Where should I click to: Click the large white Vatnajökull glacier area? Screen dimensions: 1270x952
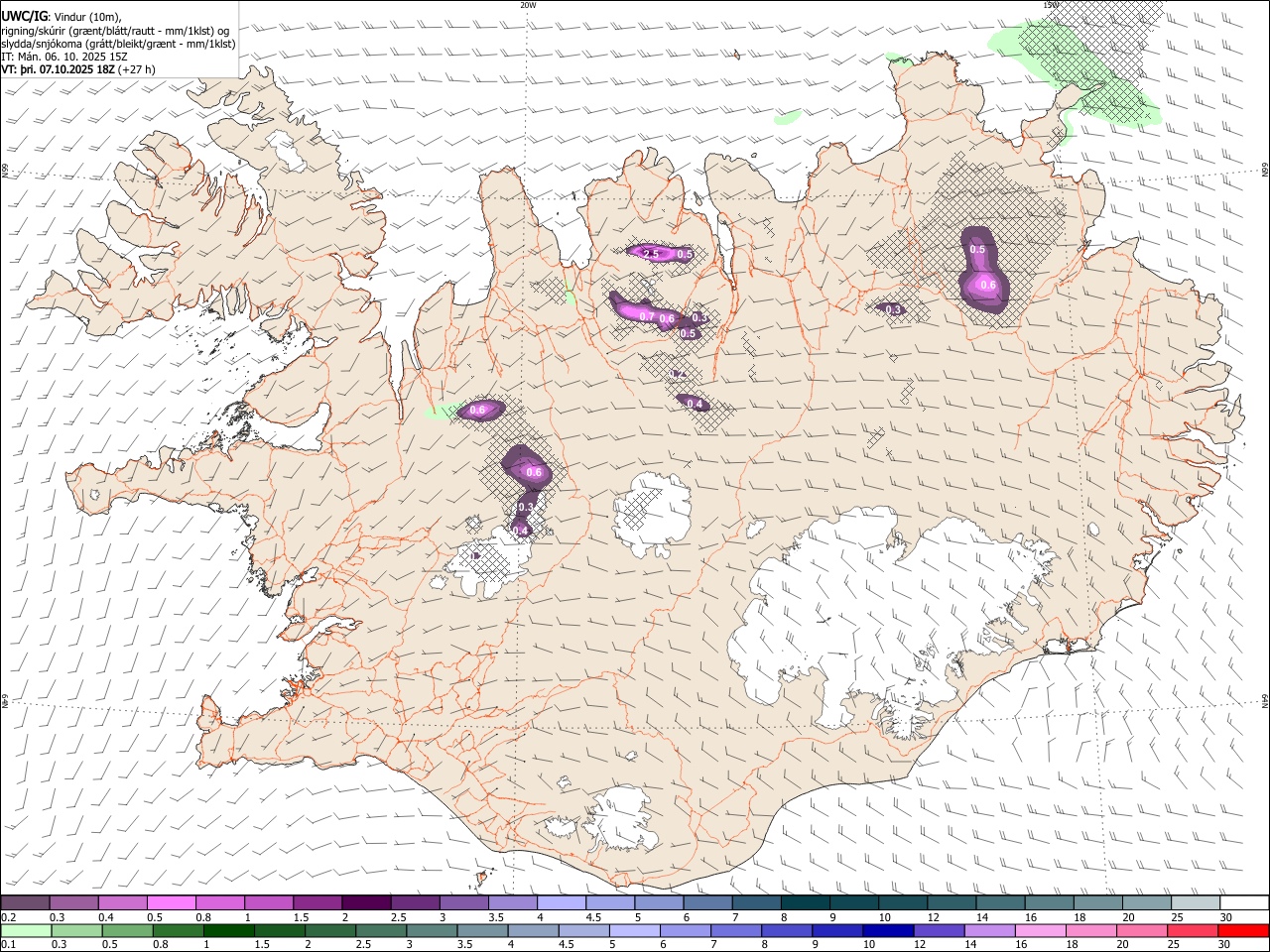point(873,615)
